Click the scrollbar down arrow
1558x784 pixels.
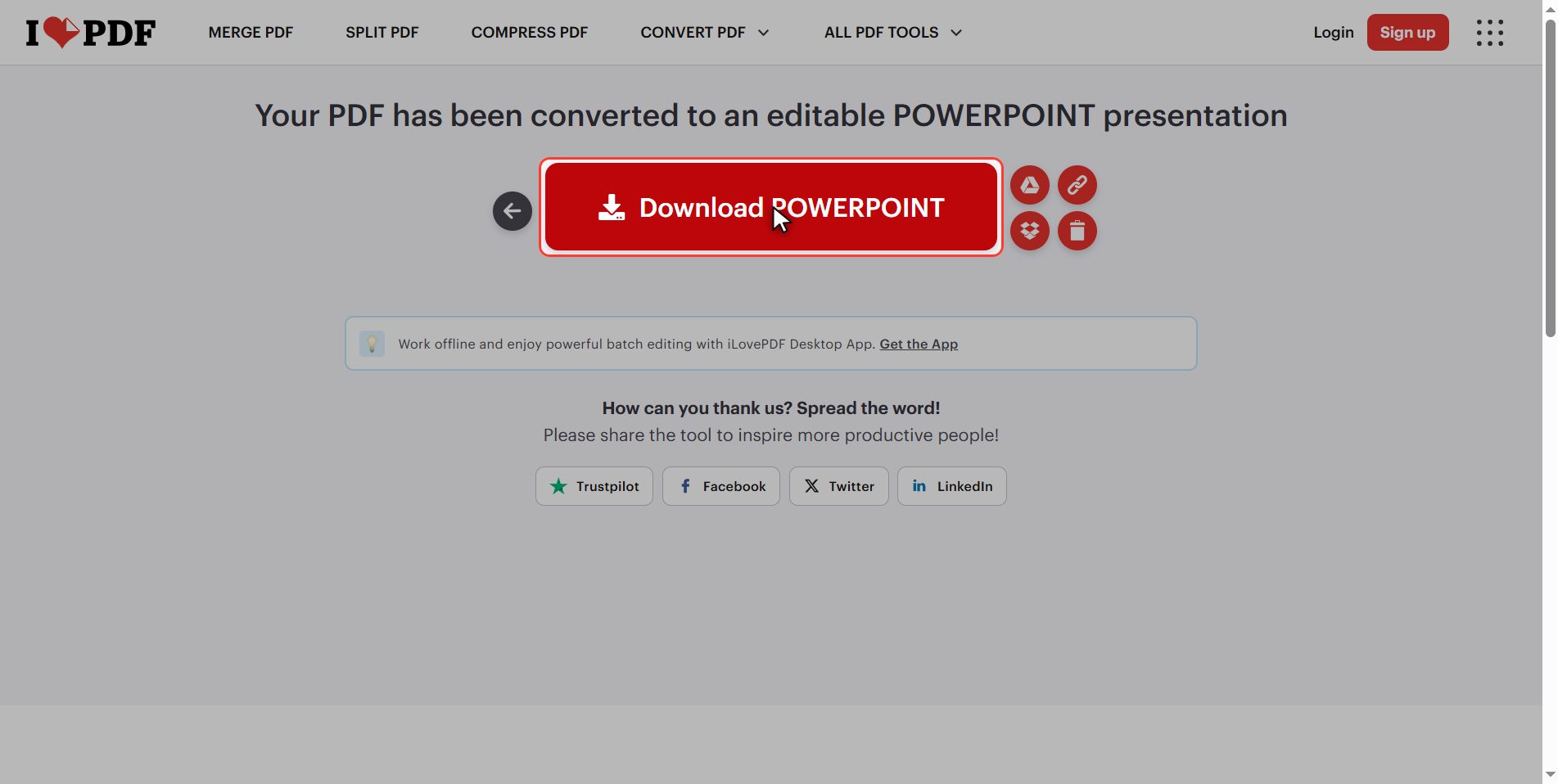(1551, 774)
